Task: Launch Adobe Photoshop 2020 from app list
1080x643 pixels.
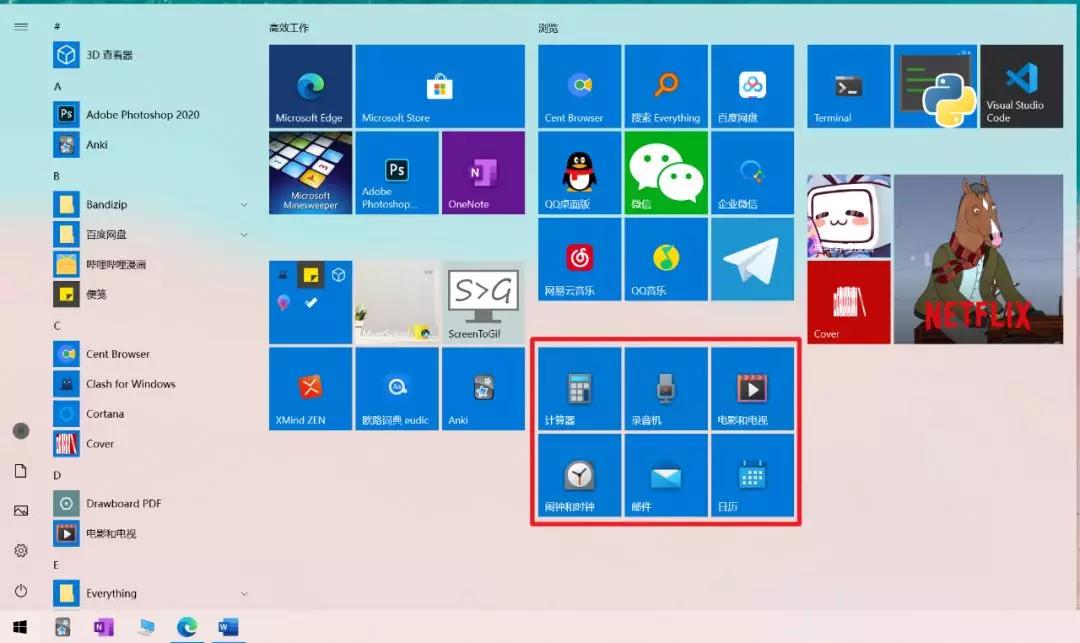Action: tap(142, 114)
